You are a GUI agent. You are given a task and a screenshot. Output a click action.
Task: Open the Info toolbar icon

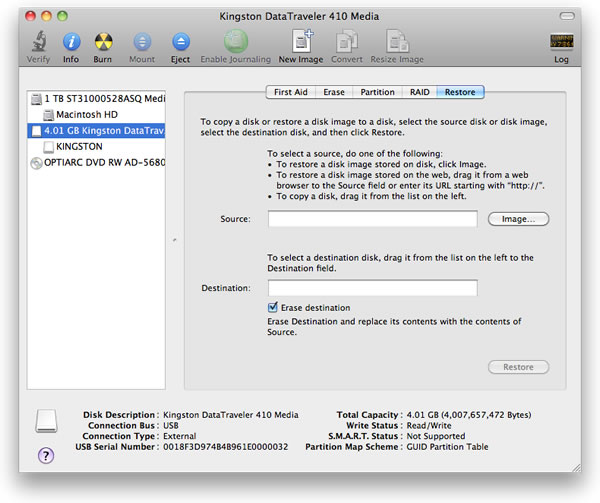pos(71,42)
